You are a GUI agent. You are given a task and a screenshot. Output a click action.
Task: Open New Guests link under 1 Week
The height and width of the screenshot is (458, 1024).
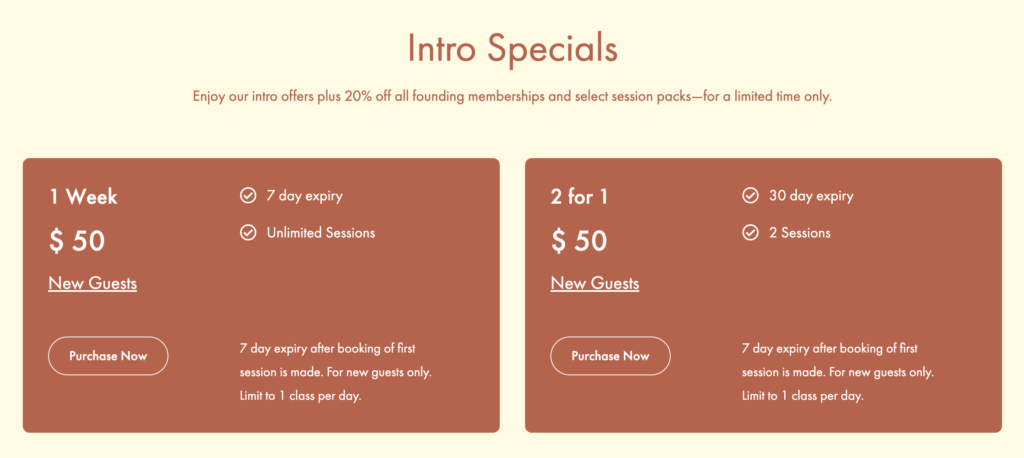[x=93, y=284]
